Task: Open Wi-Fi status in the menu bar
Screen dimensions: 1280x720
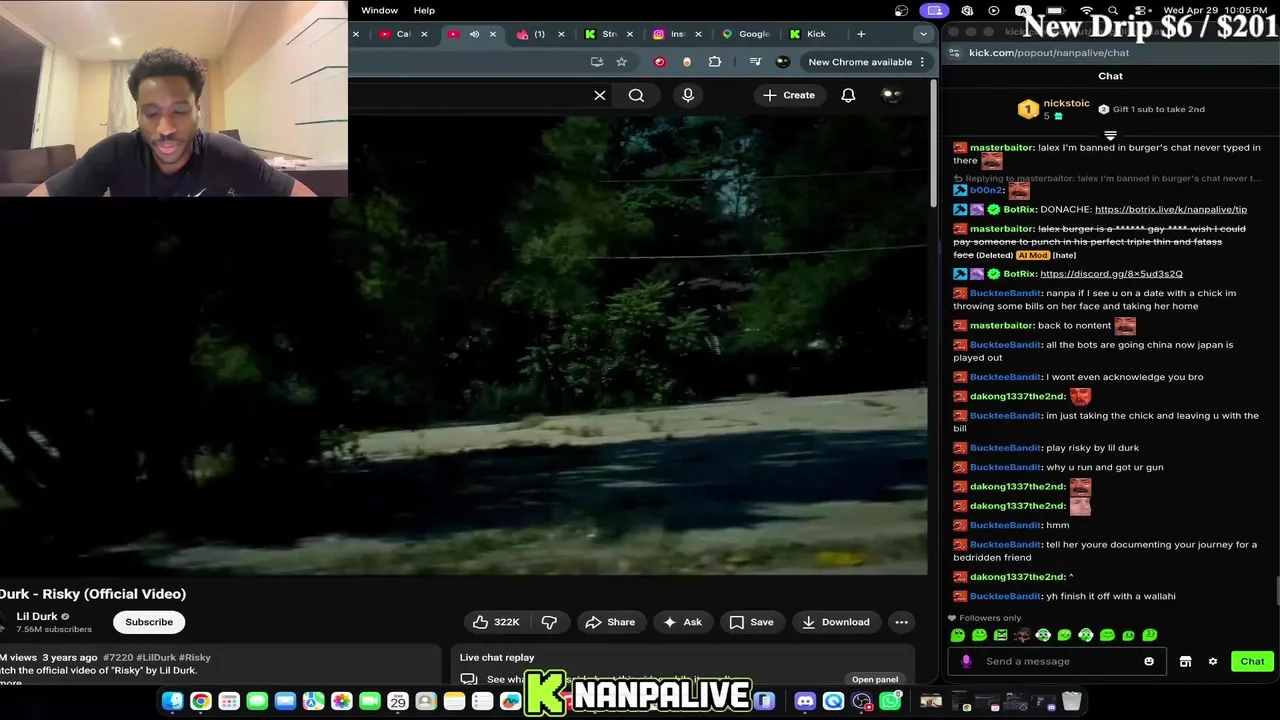Action: [x=1086, y=10]
